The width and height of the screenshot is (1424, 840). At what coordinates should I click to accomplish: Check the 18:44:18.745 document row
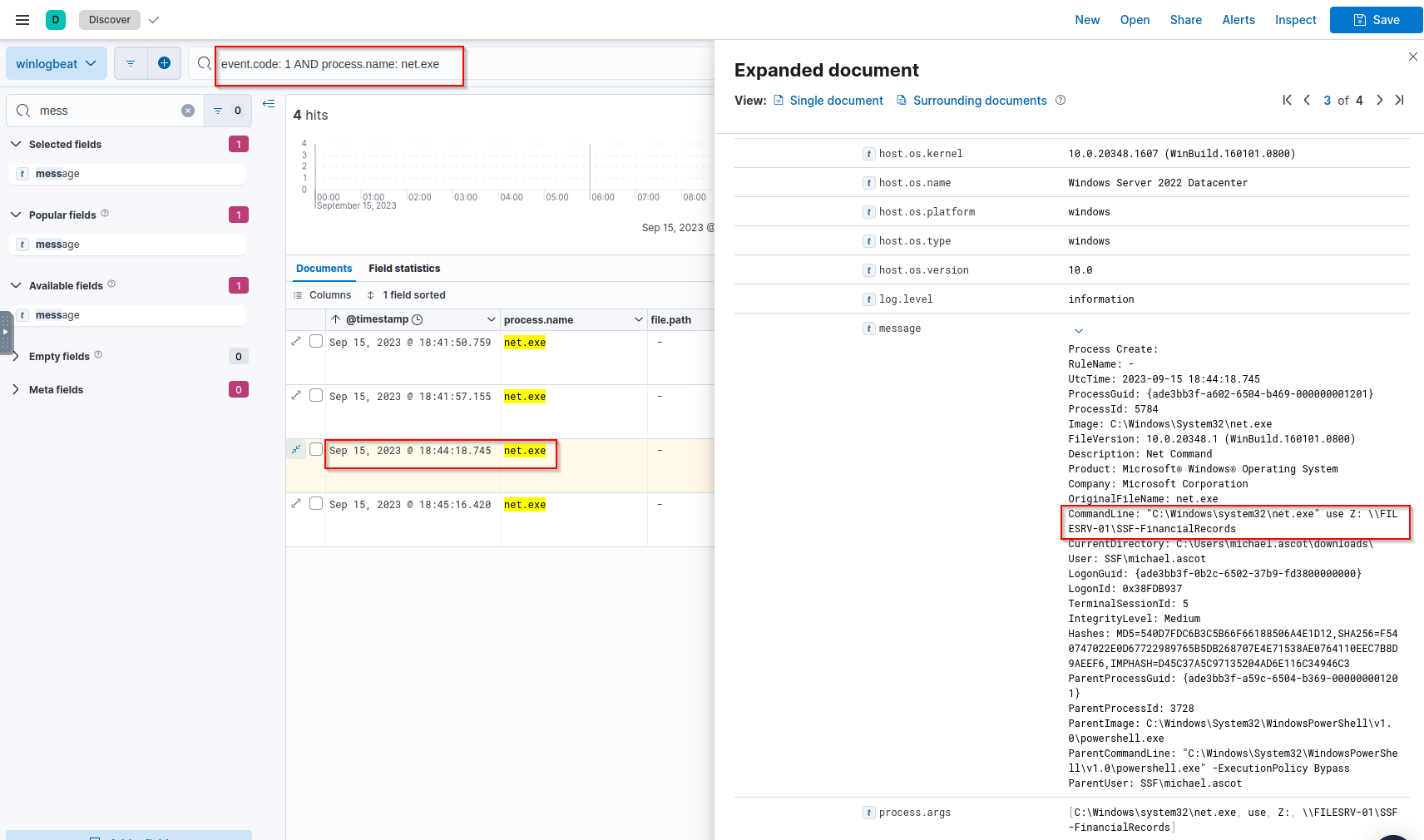(316, 449)
